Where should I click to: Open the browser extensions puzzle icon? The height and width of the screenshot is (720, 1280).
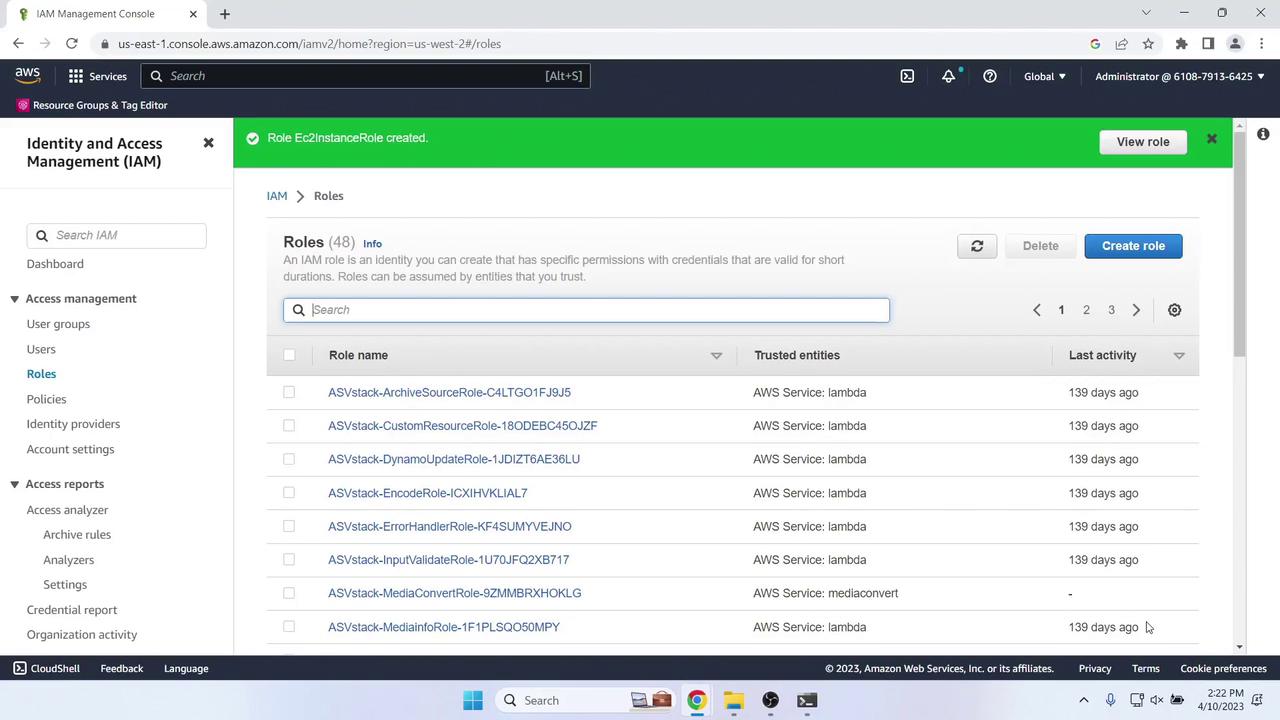pyautogui.click(x=1181, y=44)
